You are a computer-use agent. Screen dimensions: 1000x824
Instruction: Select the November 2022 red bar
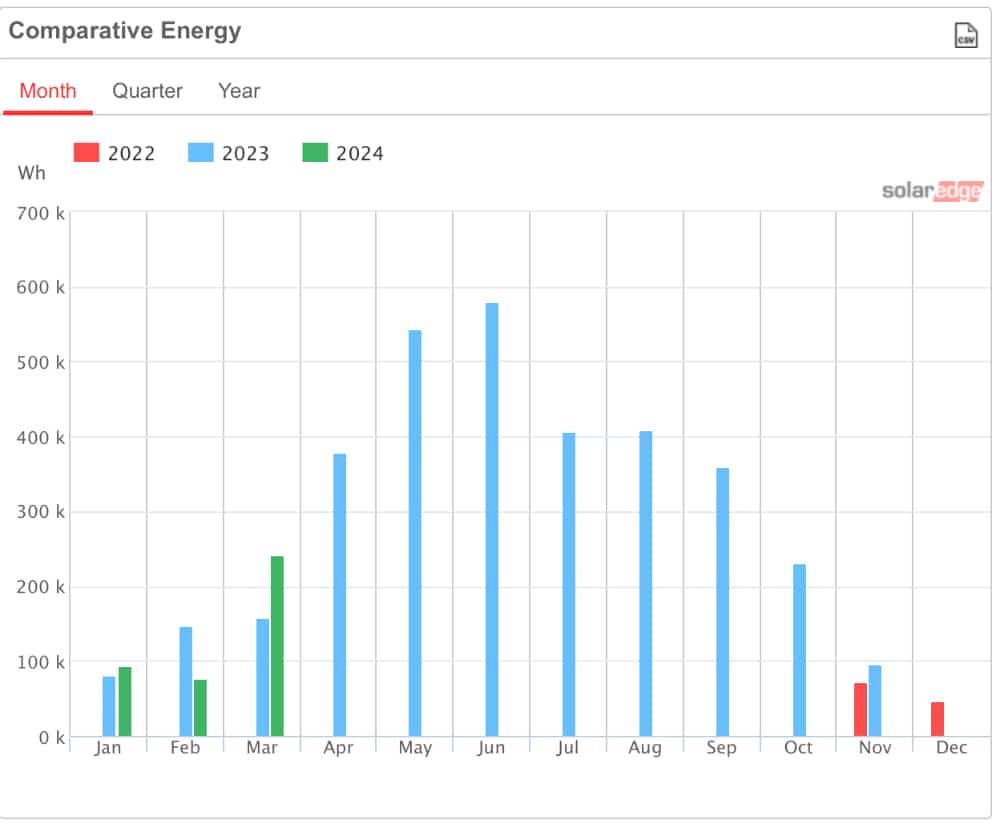click(x=860, y=710)
